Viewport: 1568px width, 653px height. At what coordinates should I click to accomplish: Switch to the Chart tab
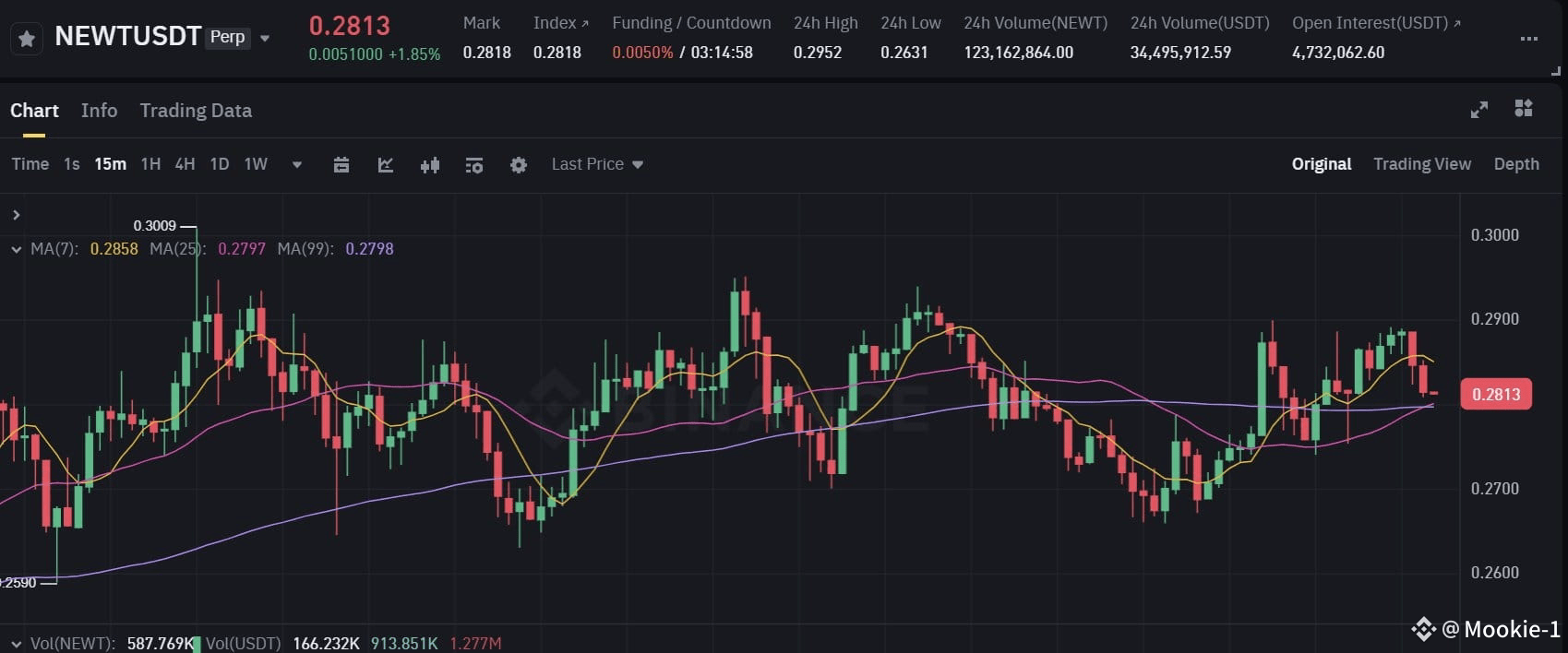click(34, 111)
